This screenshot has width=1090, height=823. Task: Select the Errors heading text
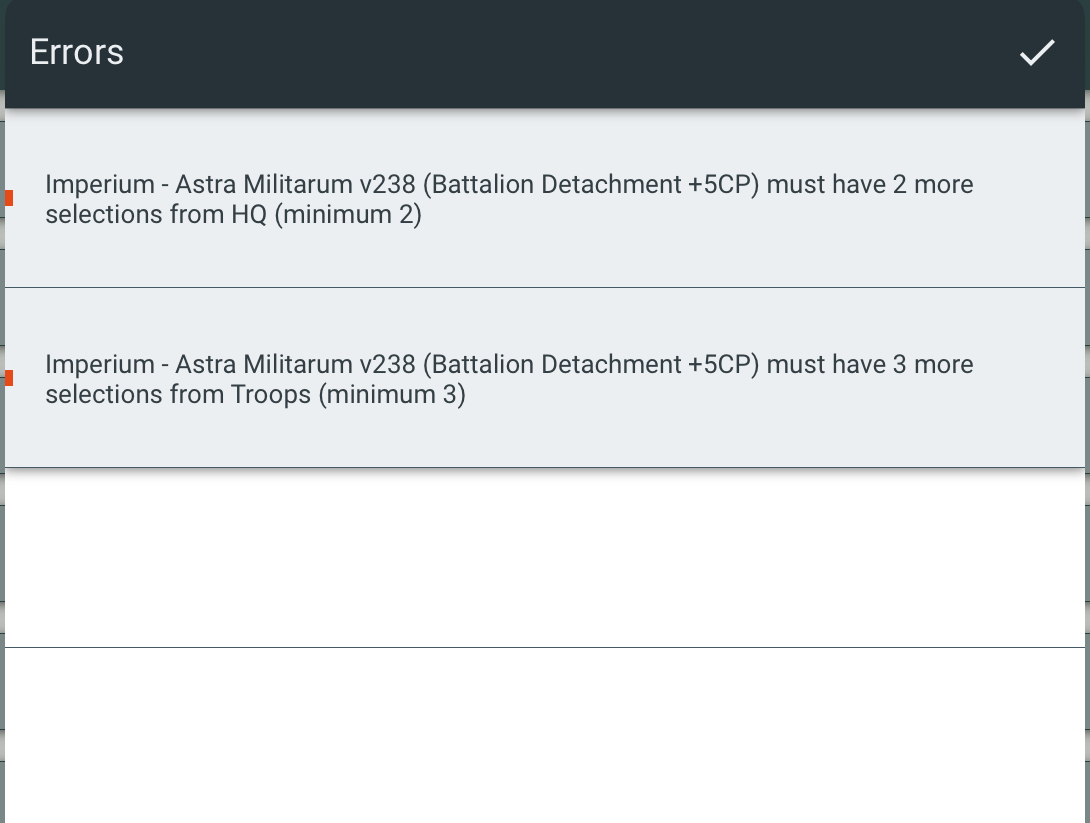pos(76,52)
